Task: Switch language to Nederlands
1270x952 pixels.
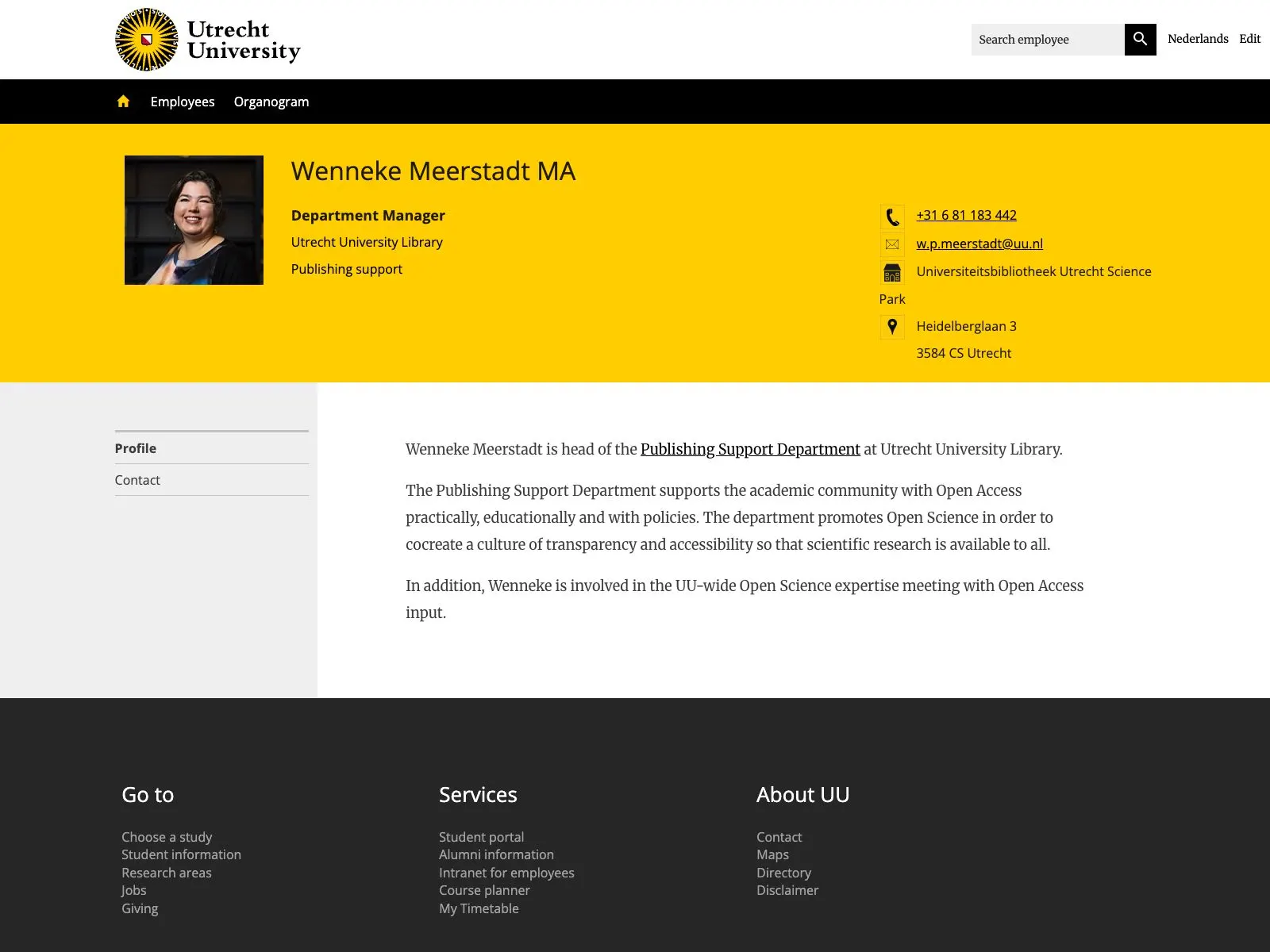Action: (x=1197, y=39)
